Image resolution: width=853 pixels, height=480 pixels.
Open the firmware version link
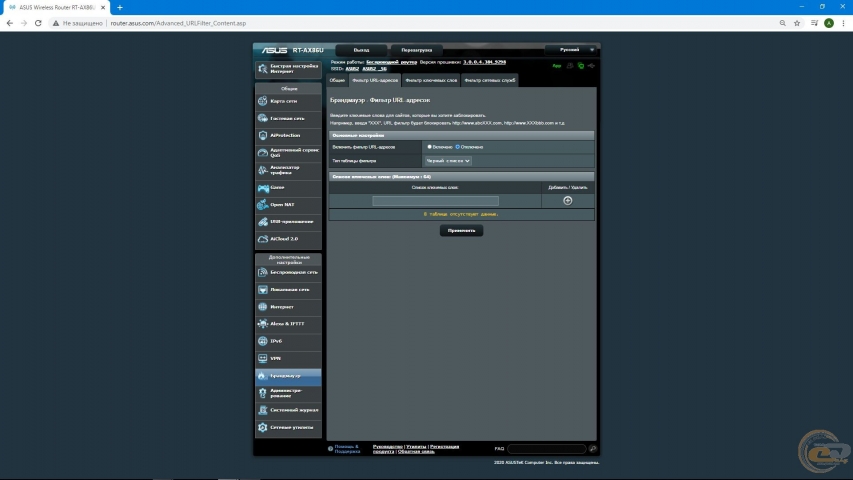(485, 63)
